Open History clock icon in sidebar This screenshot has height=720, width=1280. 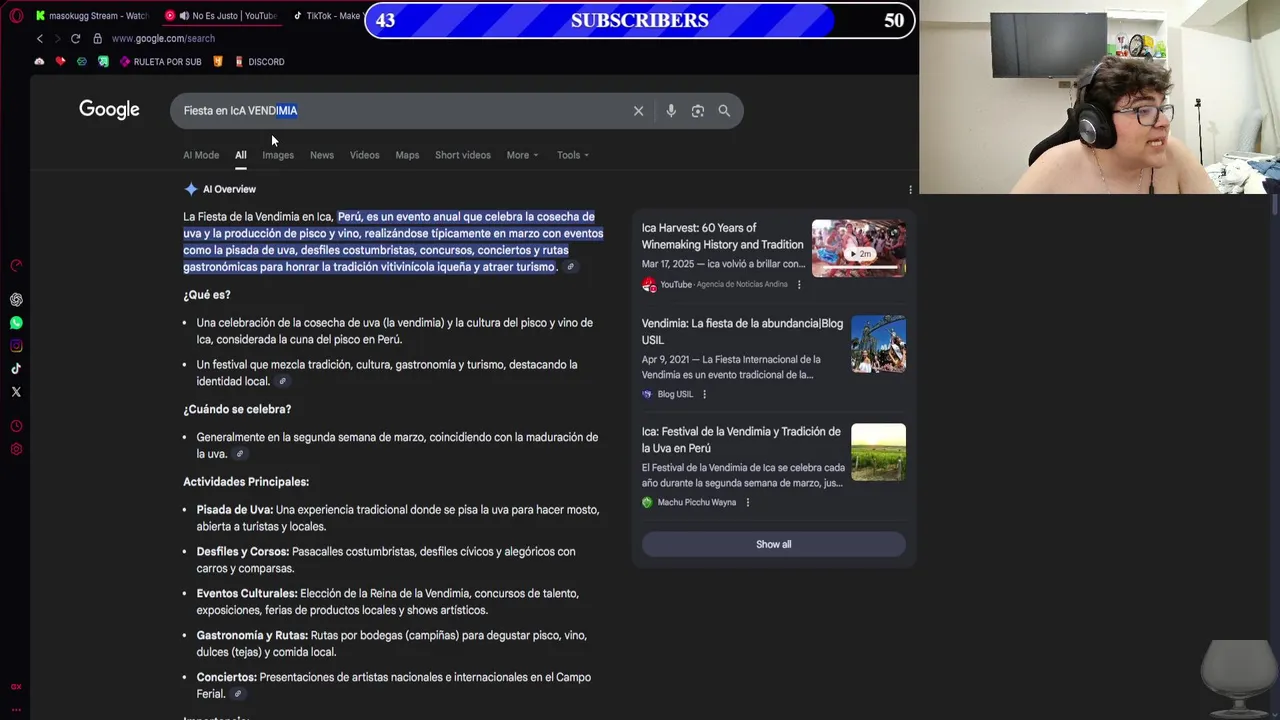[x=16, y=426]
